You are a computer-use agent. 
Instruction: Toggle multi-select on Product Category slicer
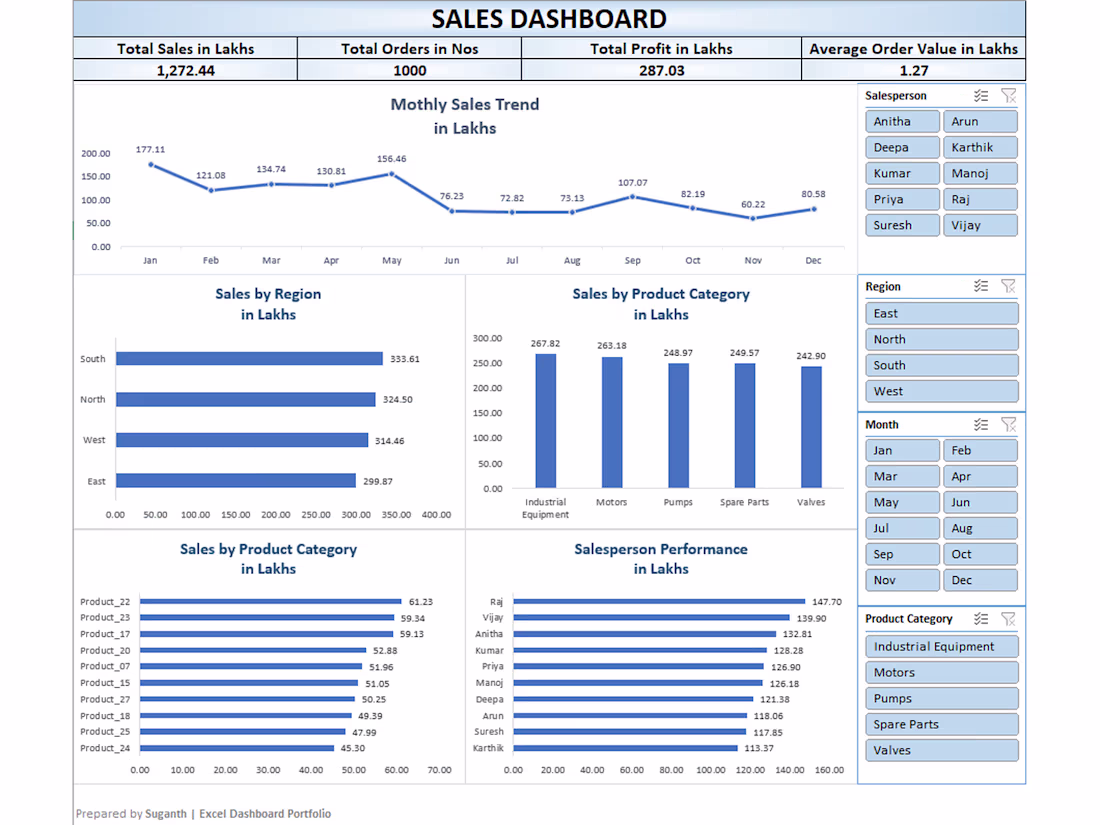click(x=981, y=619)
